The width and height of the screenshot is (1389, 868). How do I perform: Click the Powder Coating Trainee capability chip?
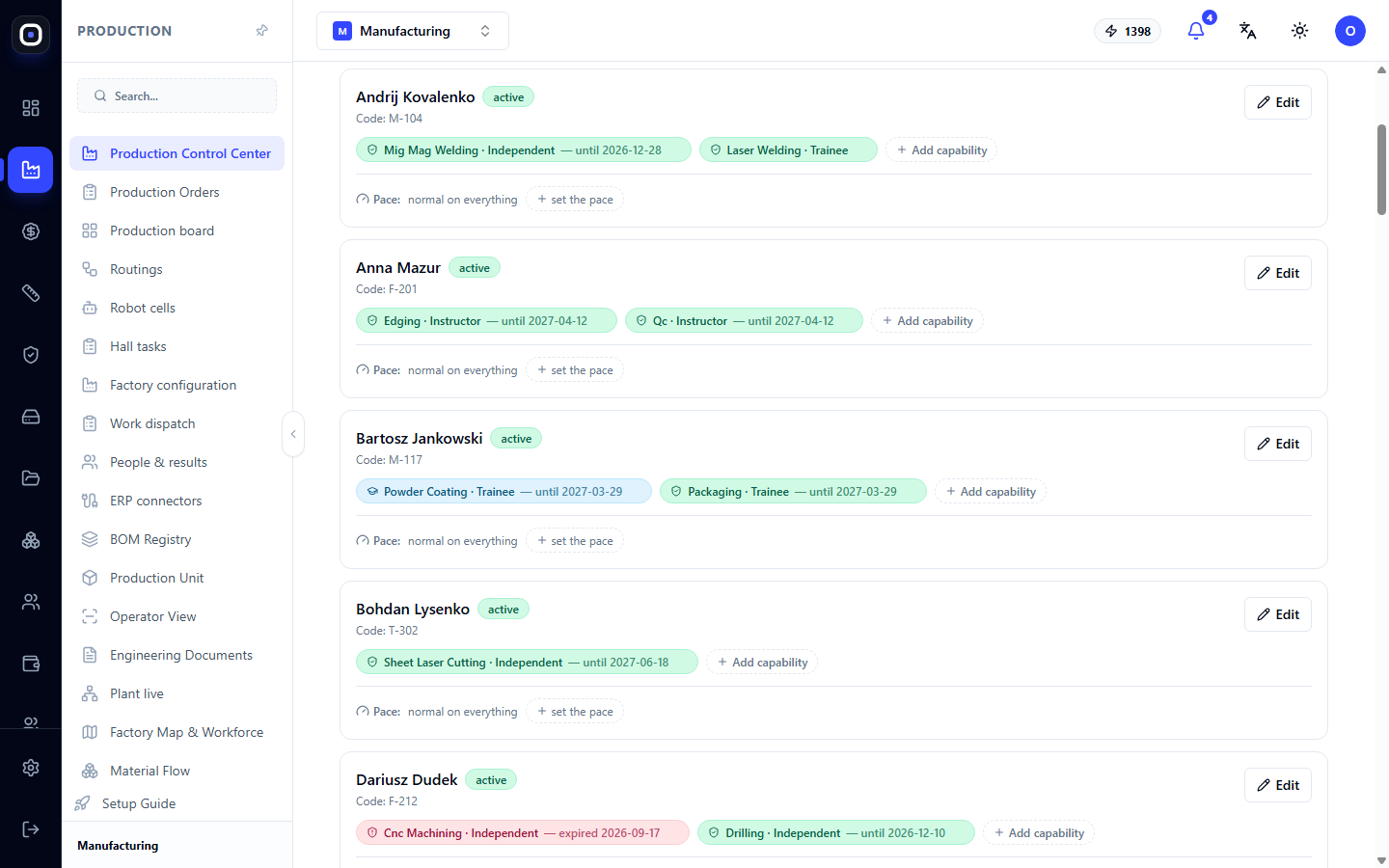504,492
